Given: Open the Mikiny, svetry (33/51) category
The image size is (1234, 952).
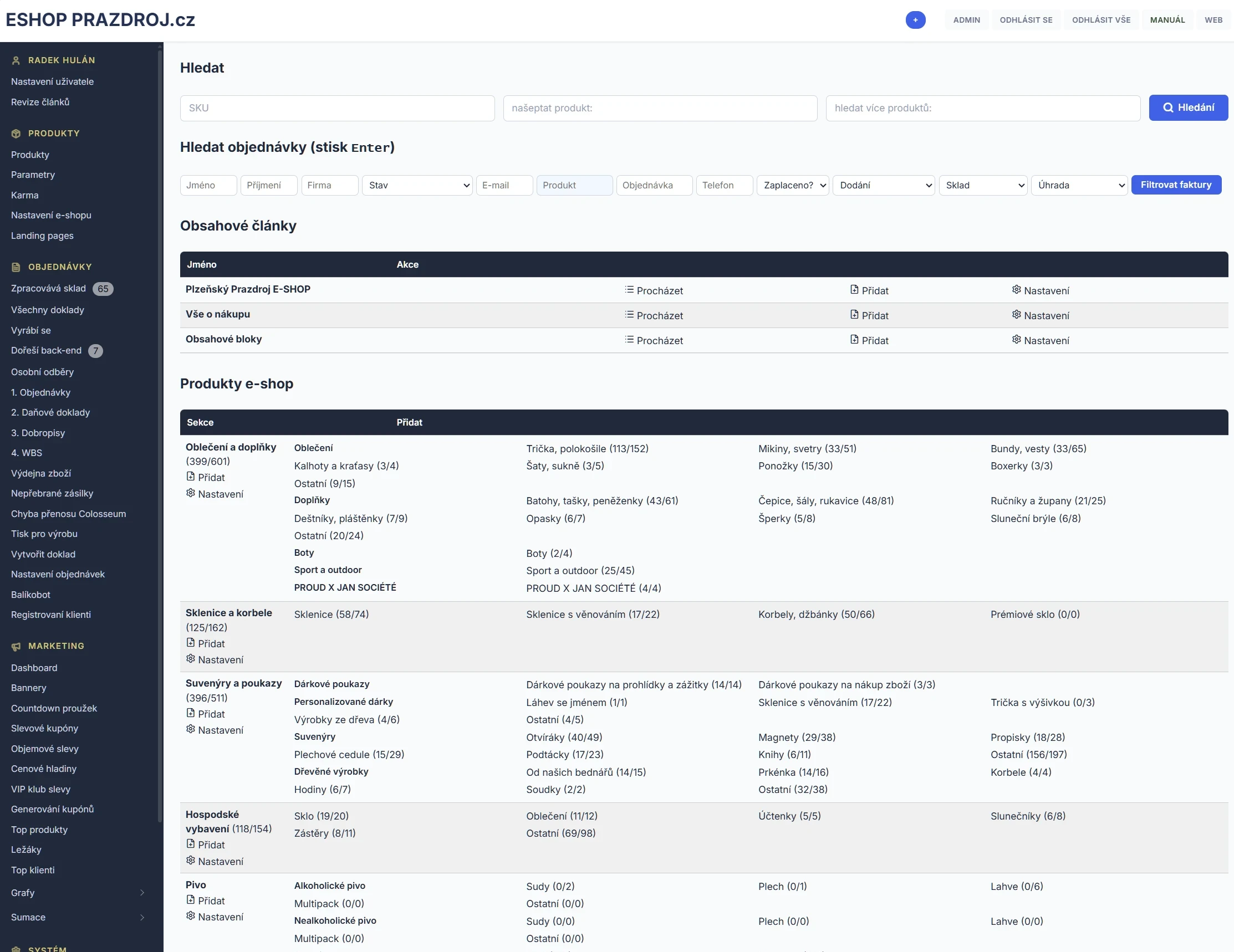Looking at the screenshot, I should 807,449.
